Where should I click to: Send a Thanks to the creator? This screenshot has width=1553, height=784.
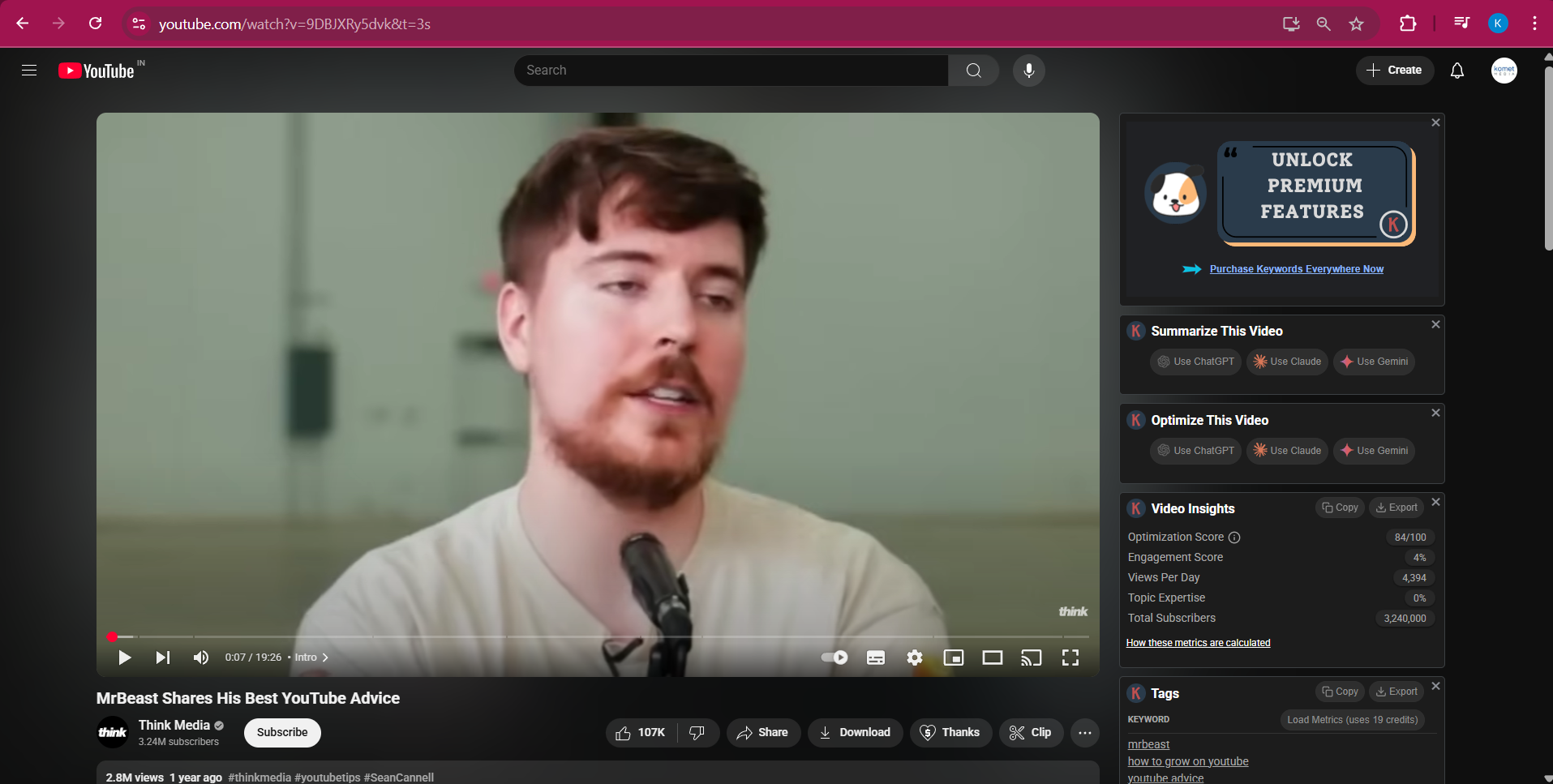(x=950, y=733)
